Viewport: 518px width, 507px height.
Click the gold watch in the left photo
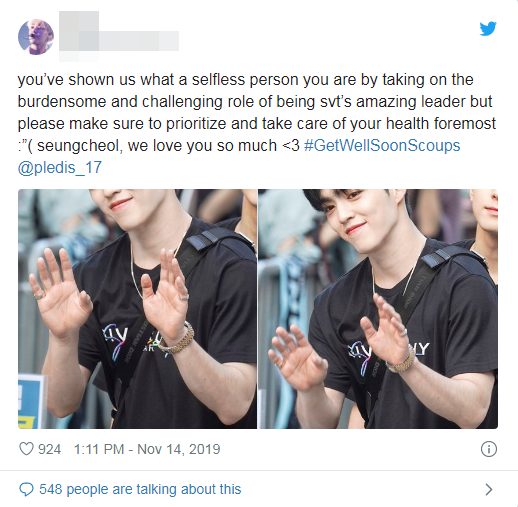[x=178, y=339]
